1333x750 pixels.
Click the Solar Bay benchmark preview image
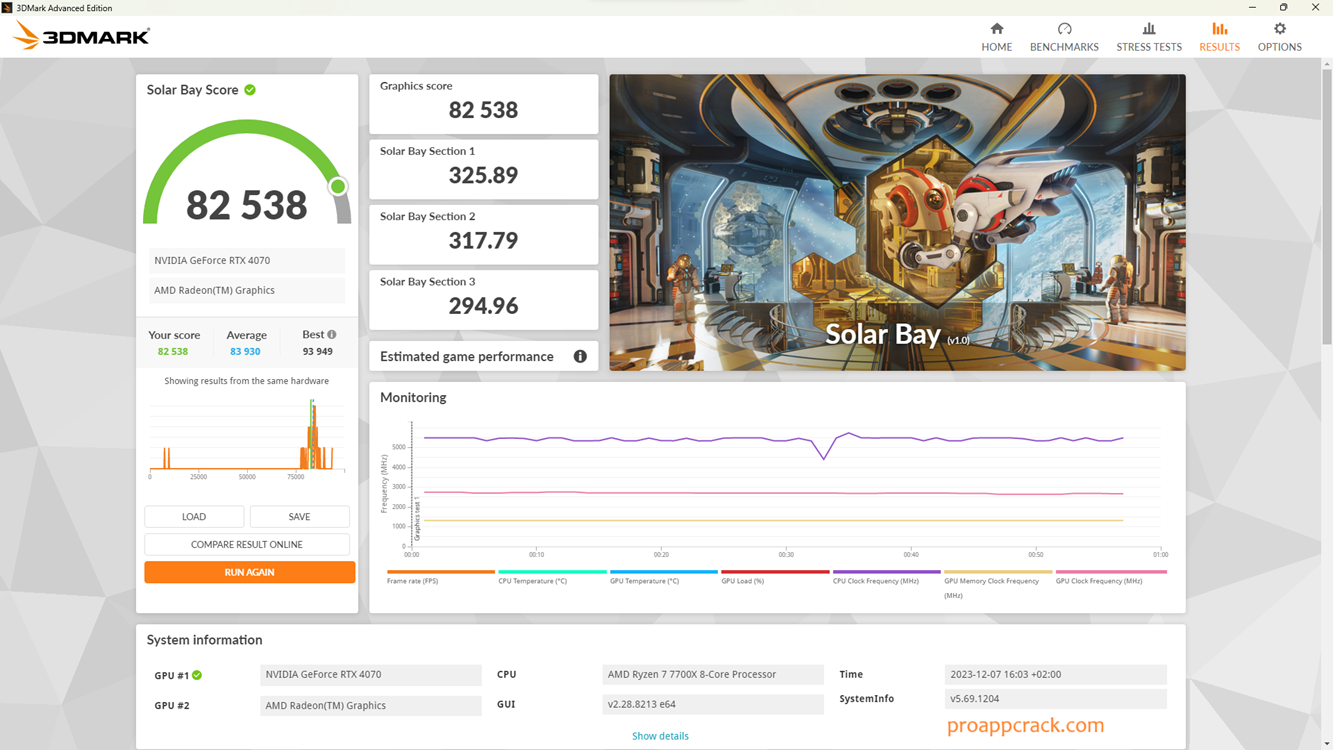pyautogui.click(x=897, y=221)
